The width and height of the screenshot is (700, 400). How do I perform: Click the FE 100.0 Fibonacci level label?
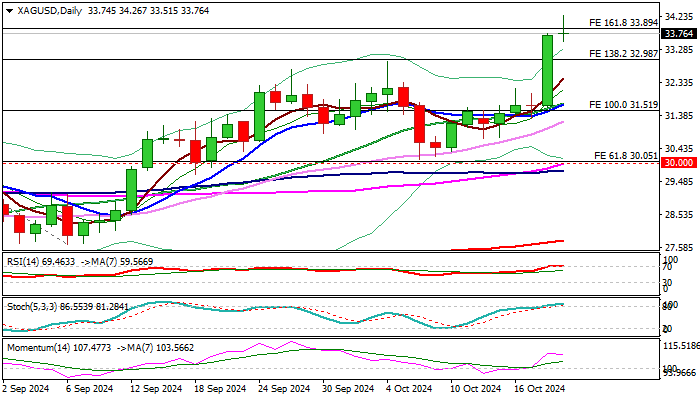tap(622, 104)
